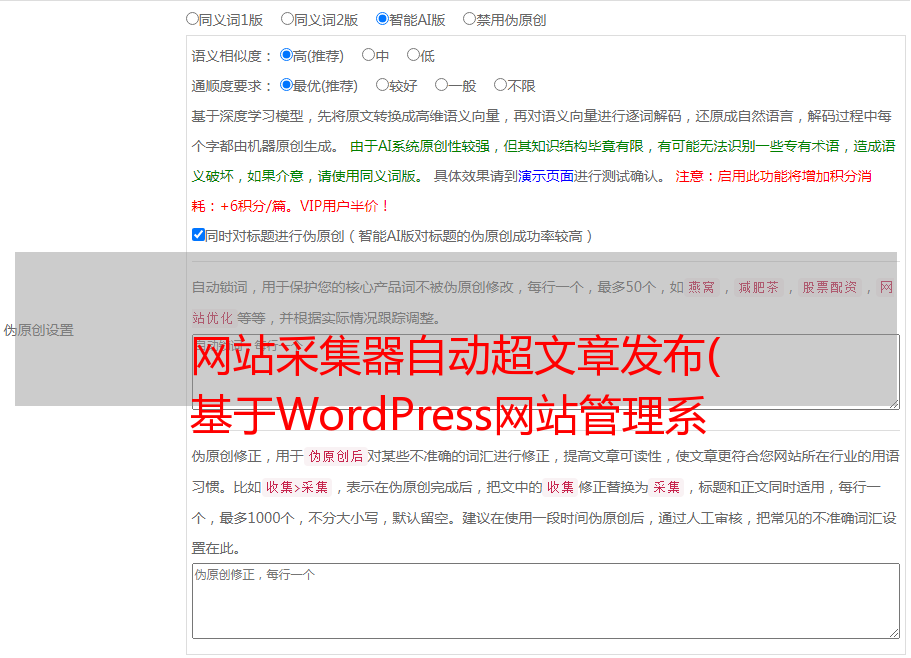The image size is (911, 658).
Task: Click the 伪原创设置 section label
Action: 39,330
